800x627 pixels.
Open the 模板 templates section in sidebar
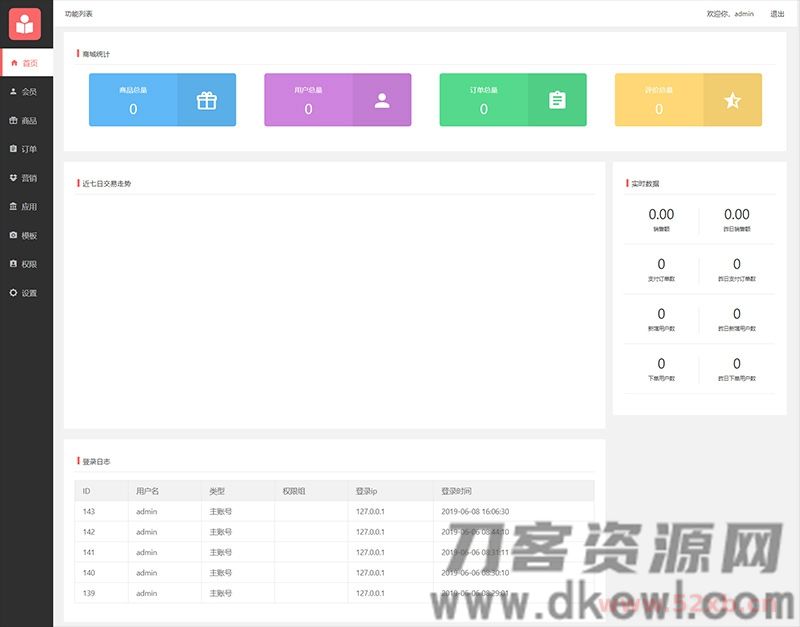pyautogui.click(x=26, y=235)
